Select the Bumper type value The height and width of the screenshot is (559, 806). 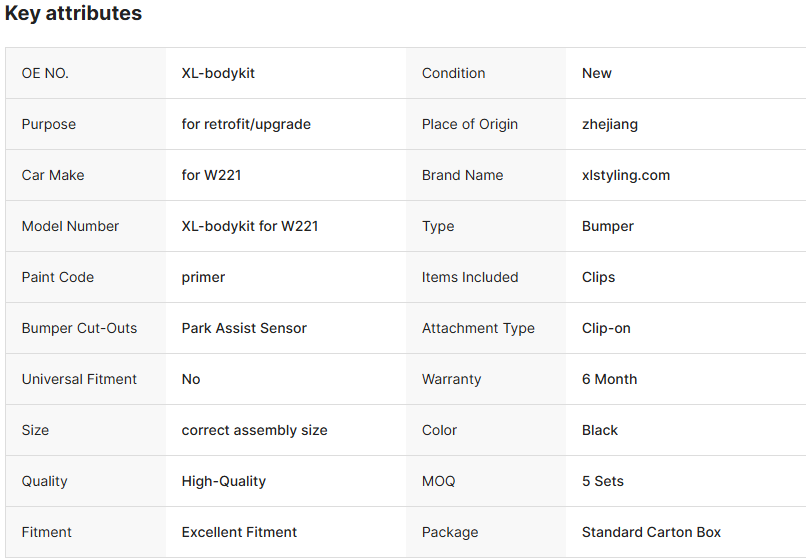click(608, 226)
